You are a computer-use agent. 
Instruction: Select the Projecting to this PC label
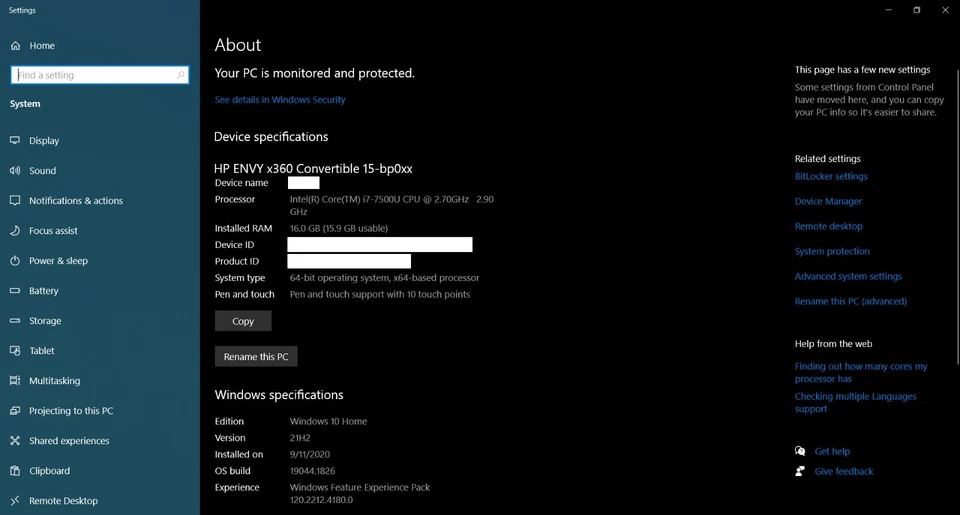click(x=71, y=410)
